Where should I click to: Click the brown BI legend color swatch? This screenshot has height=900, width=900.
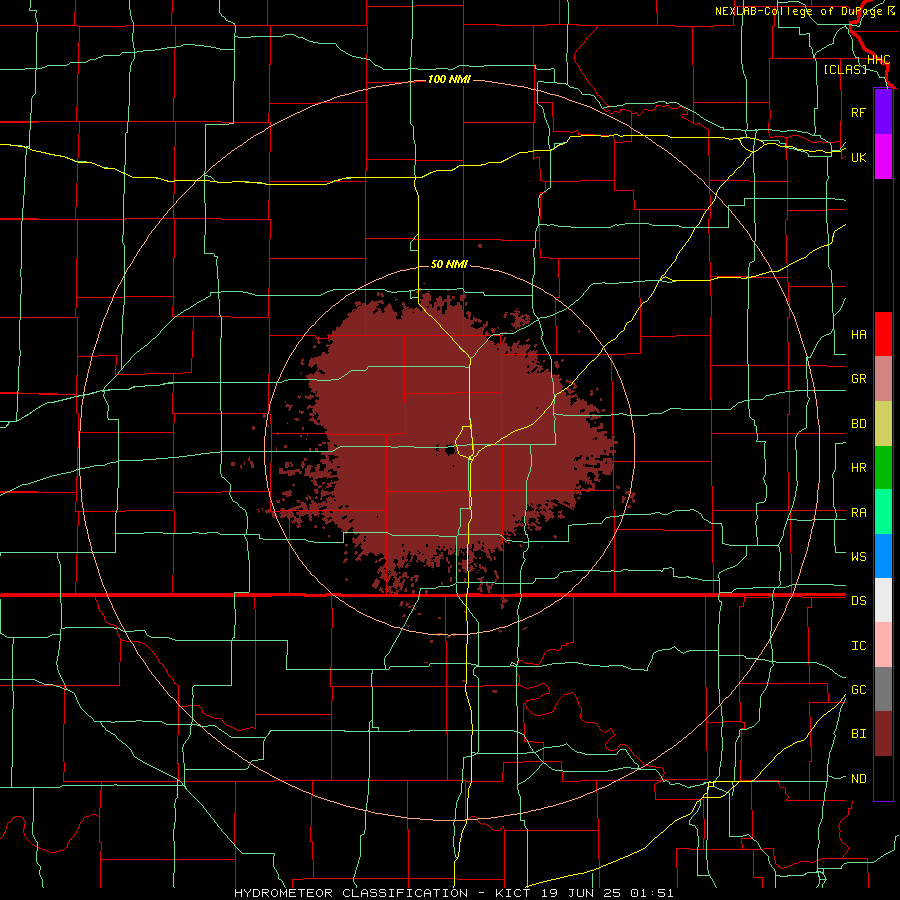(x=883, y=734)
